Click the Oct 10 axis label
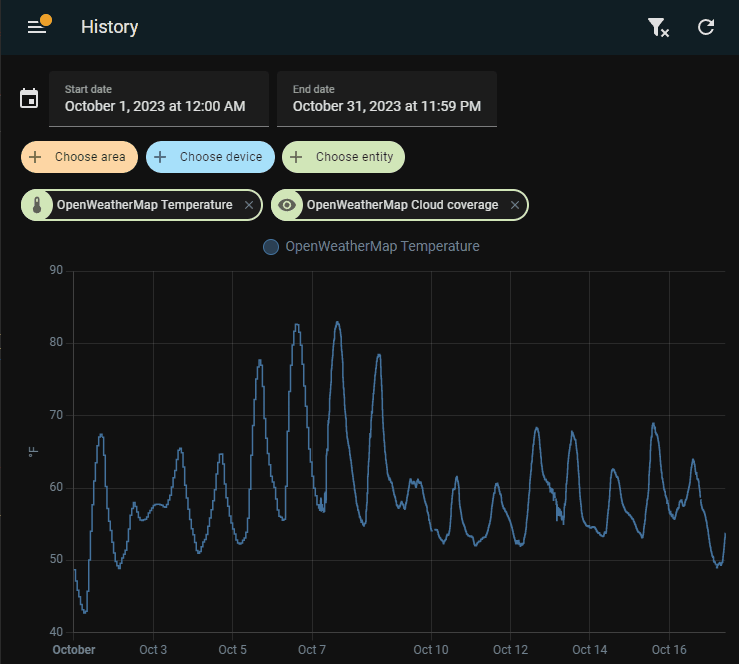The image size is (739, 664). (431, 650)
